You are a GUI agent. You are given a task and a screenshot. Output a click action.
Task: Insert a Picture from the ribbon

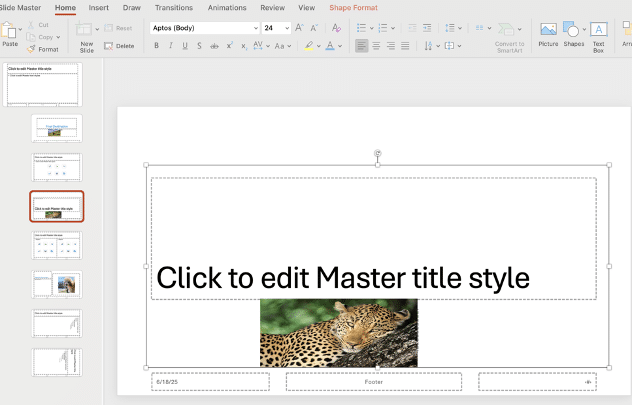point(548,31)
